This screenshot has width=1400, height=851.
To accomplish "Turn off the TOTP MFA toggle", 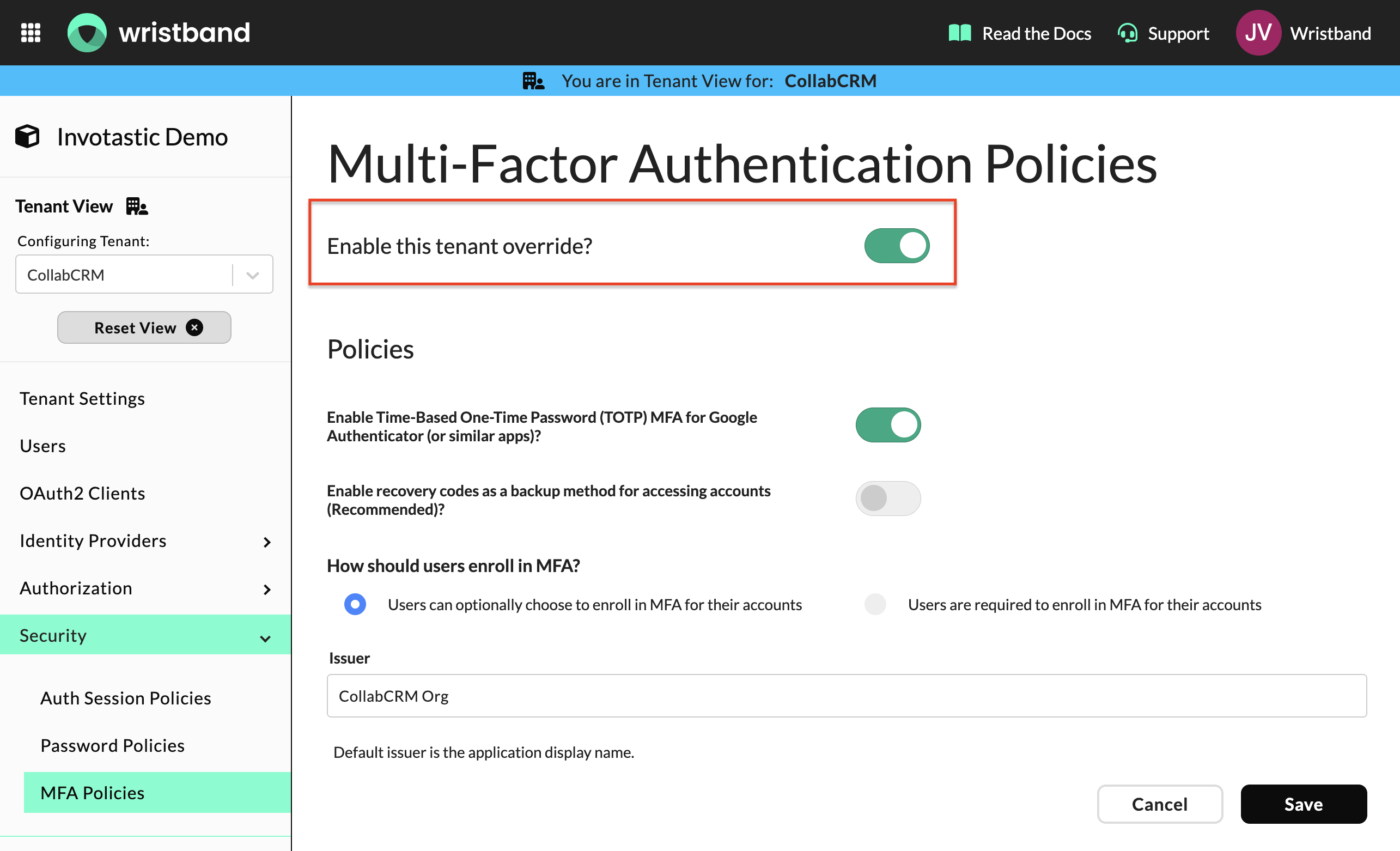I will [887, 425].
